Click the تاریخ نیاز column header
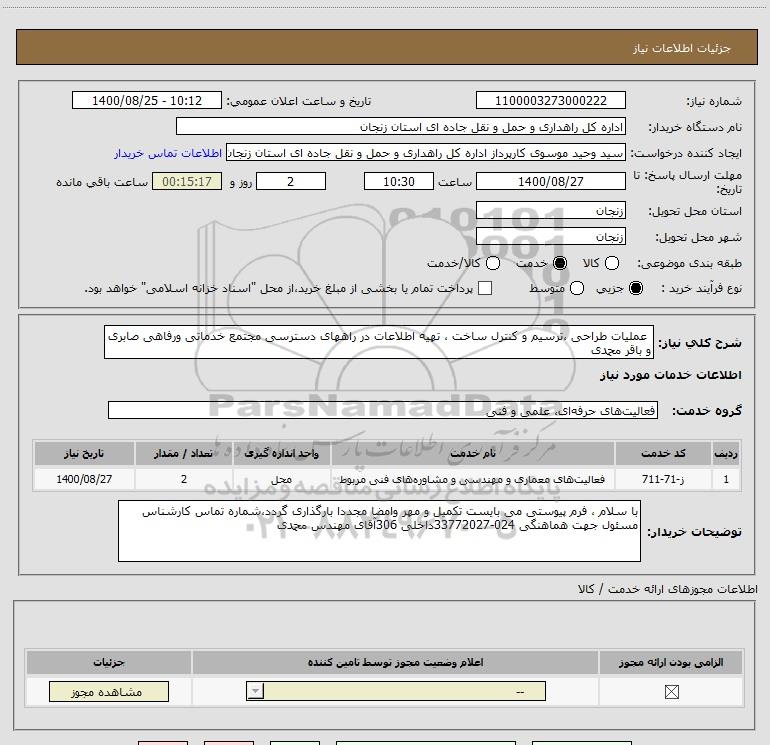Viewport: 770px width, 745px height. pos(84,453)
